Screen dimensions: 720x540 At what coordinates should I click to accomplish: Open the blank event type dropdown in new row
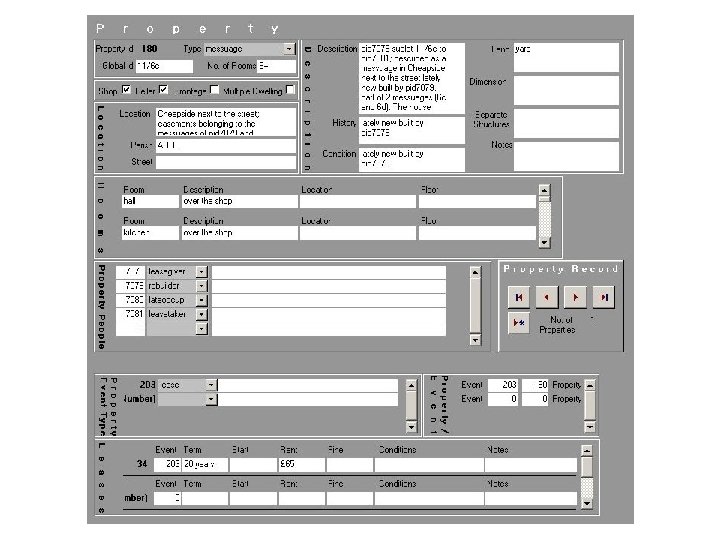tap(211, 399)
